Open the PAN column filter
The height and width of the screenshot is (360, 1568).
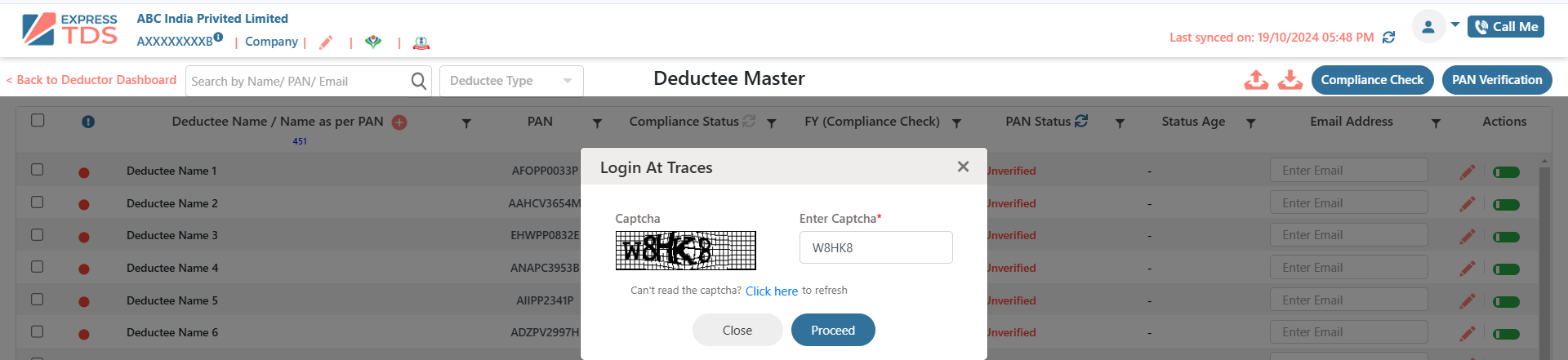click(597, 123)
